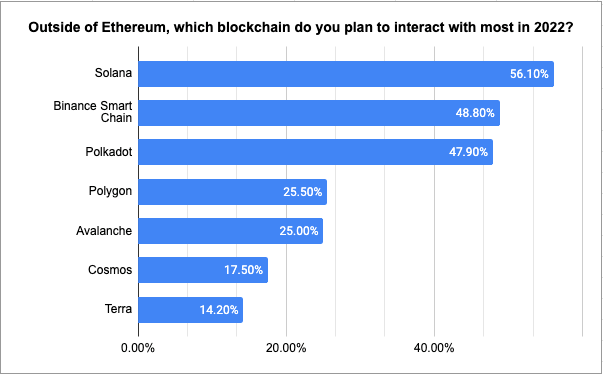This screenshot has height=374, width=603.
Task: Select the 47.90% data label
Action: (468, 152)
